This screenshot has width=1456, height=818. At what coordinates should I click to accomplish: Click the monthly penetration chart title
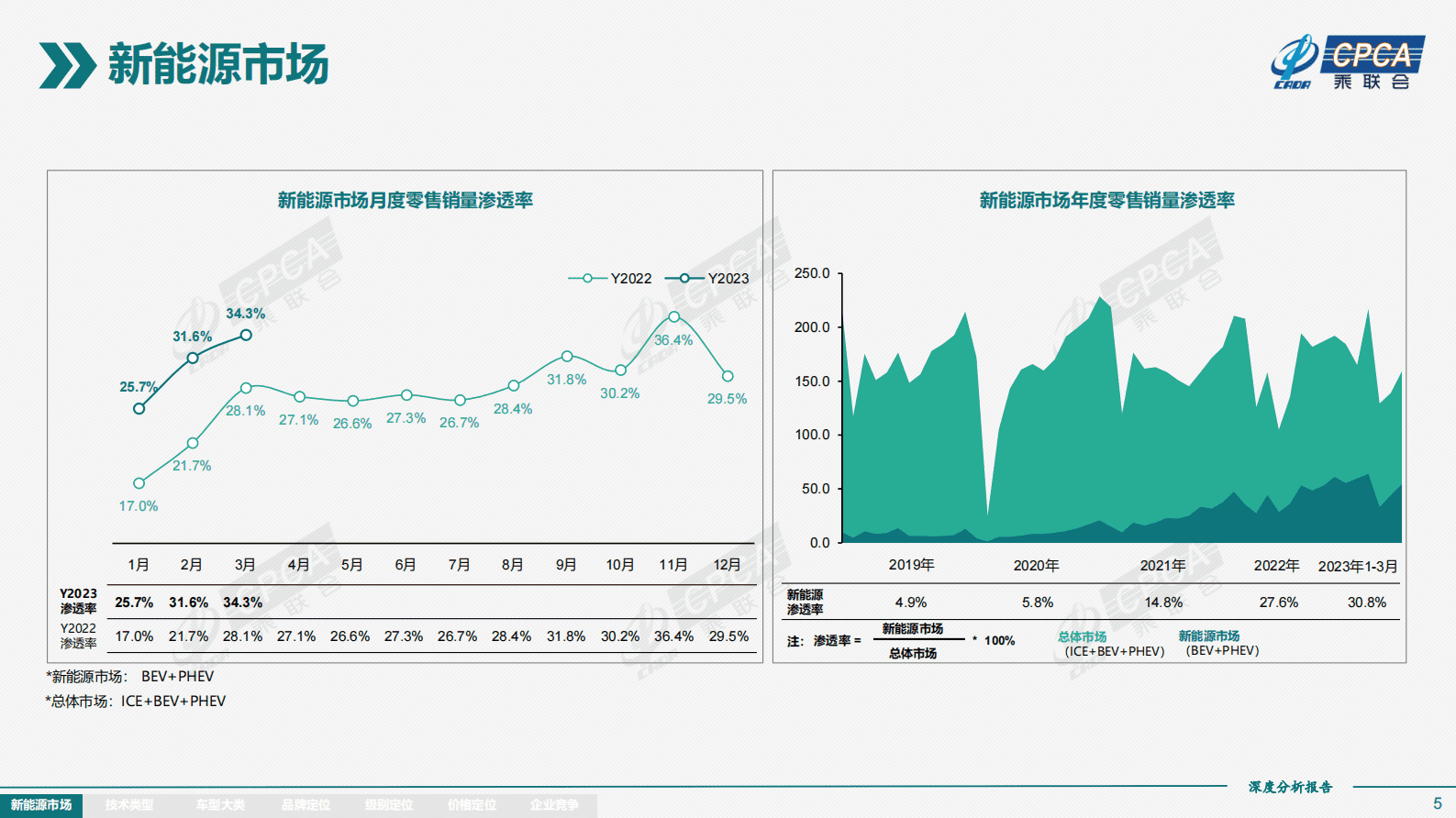[406, 200]
